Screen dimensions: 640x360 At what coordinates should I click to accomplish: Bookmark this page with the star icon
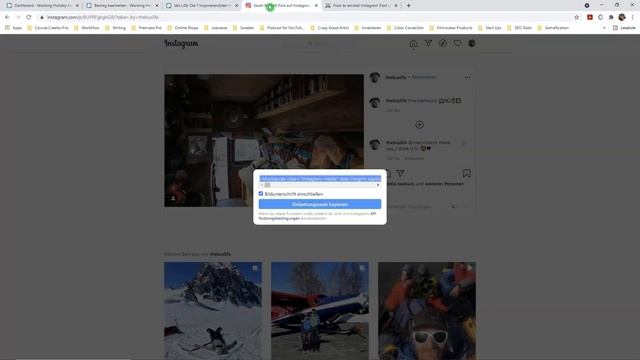(576, 17)
